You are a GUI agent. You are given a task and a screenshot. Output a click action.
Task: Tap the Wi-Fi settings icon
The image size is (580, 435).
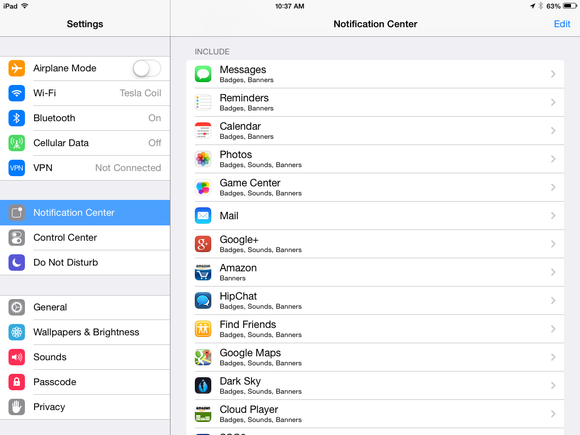pyautogui.click(x=17, y=93)
